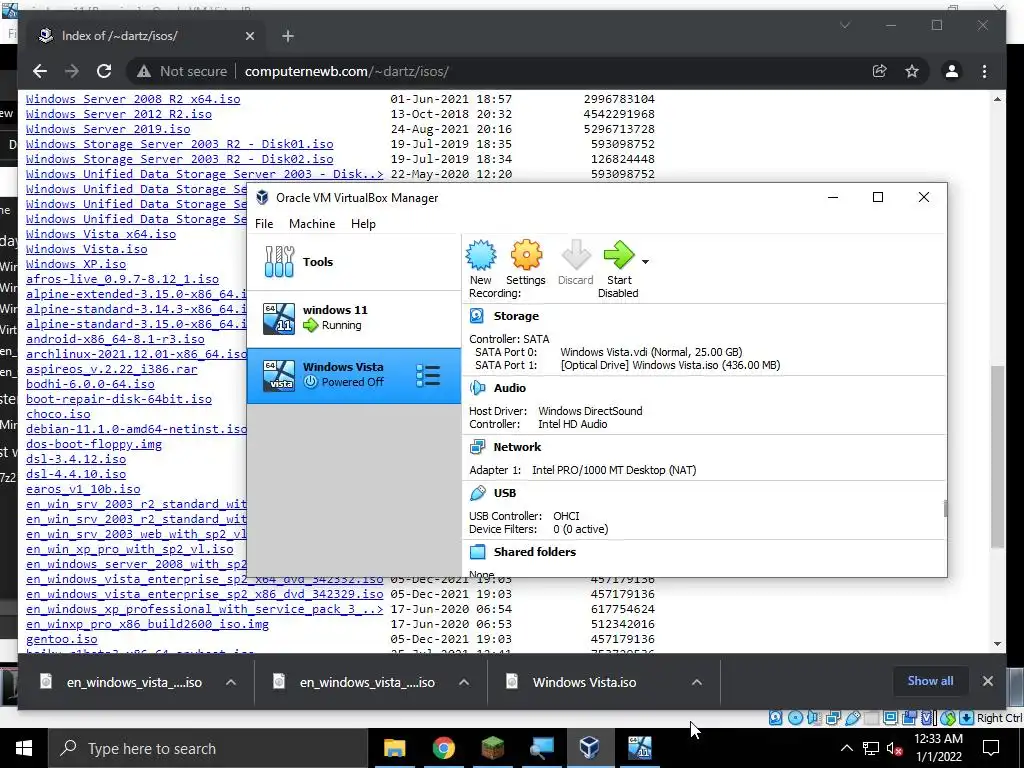Open the Chrome tab search chevron
Screen dimensions: 1024x768
(x=844, y=25)
